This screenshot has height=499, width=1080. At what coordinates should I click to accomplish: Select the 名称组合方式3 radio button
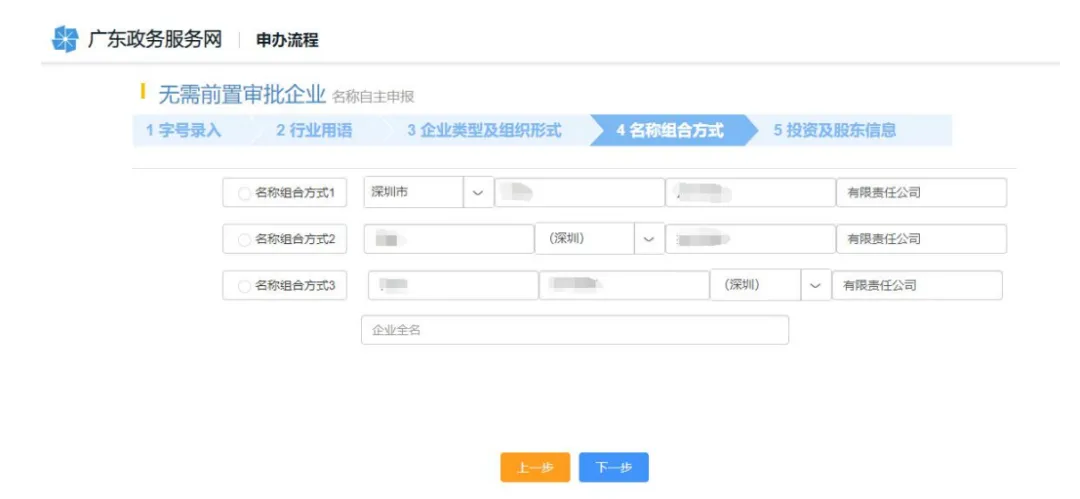click(x=244, y=286)
